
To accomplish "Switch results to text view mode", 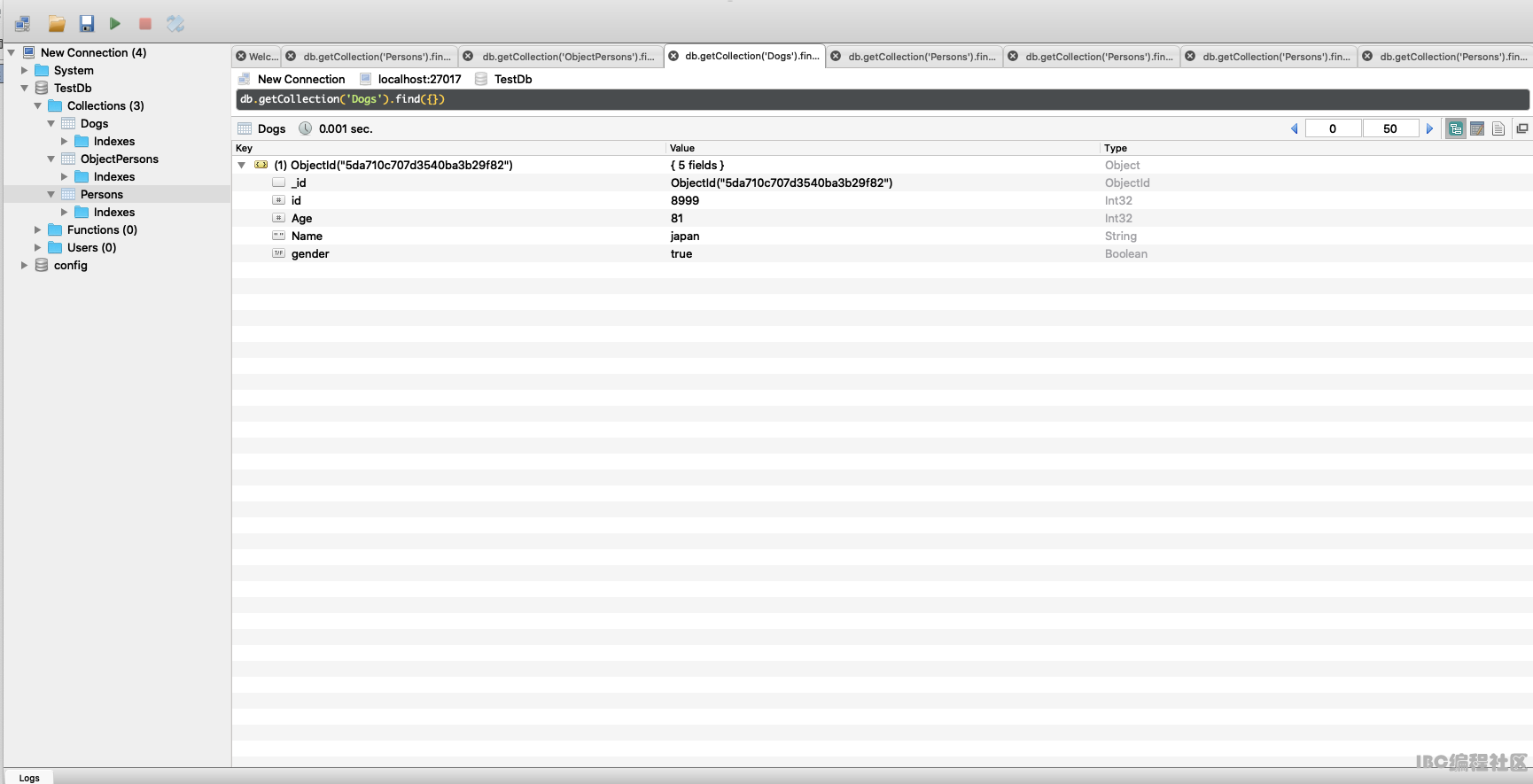I will tap(1498, 129).
